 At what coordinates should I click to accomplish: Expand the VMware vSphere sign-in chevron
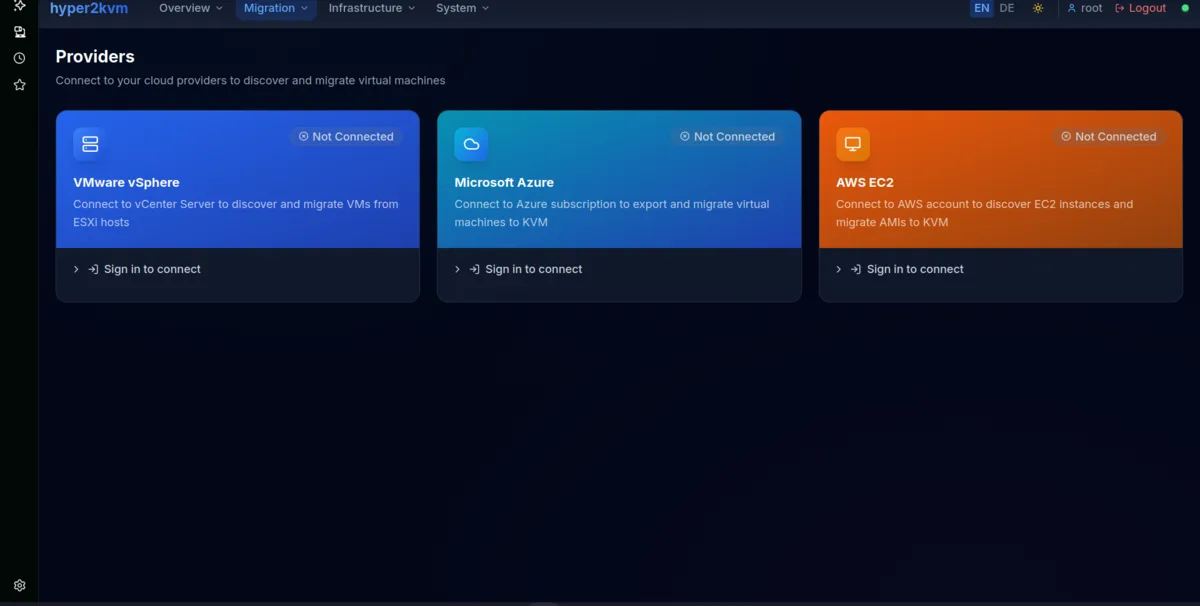75,269
